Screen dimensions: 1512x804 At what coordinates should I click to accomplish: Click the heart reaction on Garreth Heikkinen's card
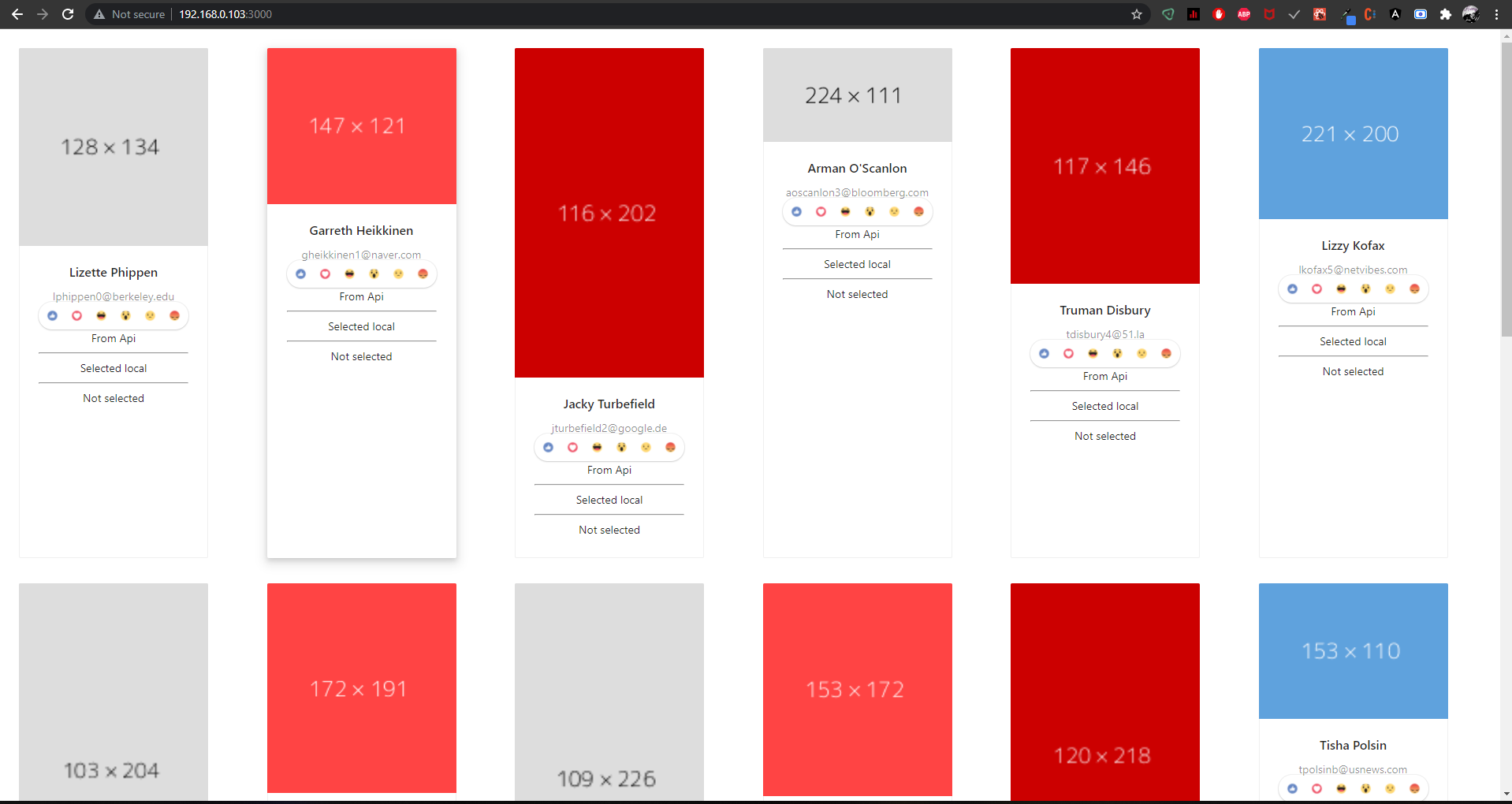point(325,274)
